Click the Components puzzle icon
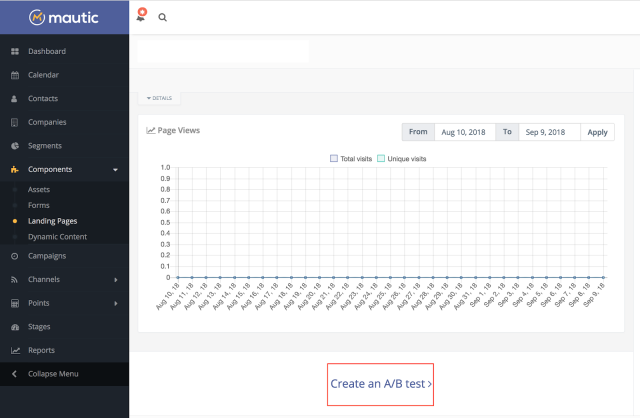This screenshot has width=640, height=418. pyautogui.click(x=15, y=169)
